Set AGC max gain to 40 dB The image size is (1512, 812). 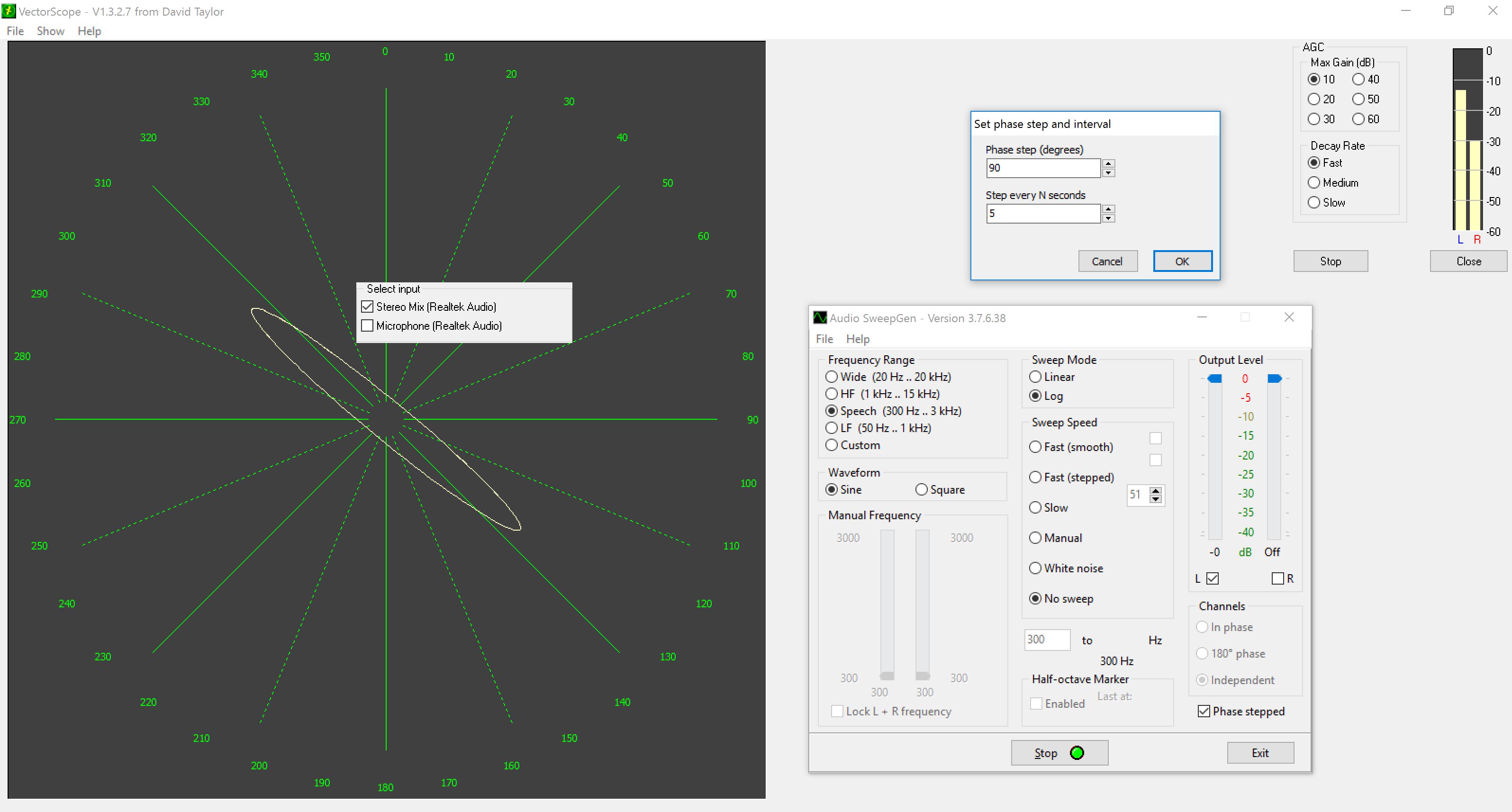tap(1358, 79)
